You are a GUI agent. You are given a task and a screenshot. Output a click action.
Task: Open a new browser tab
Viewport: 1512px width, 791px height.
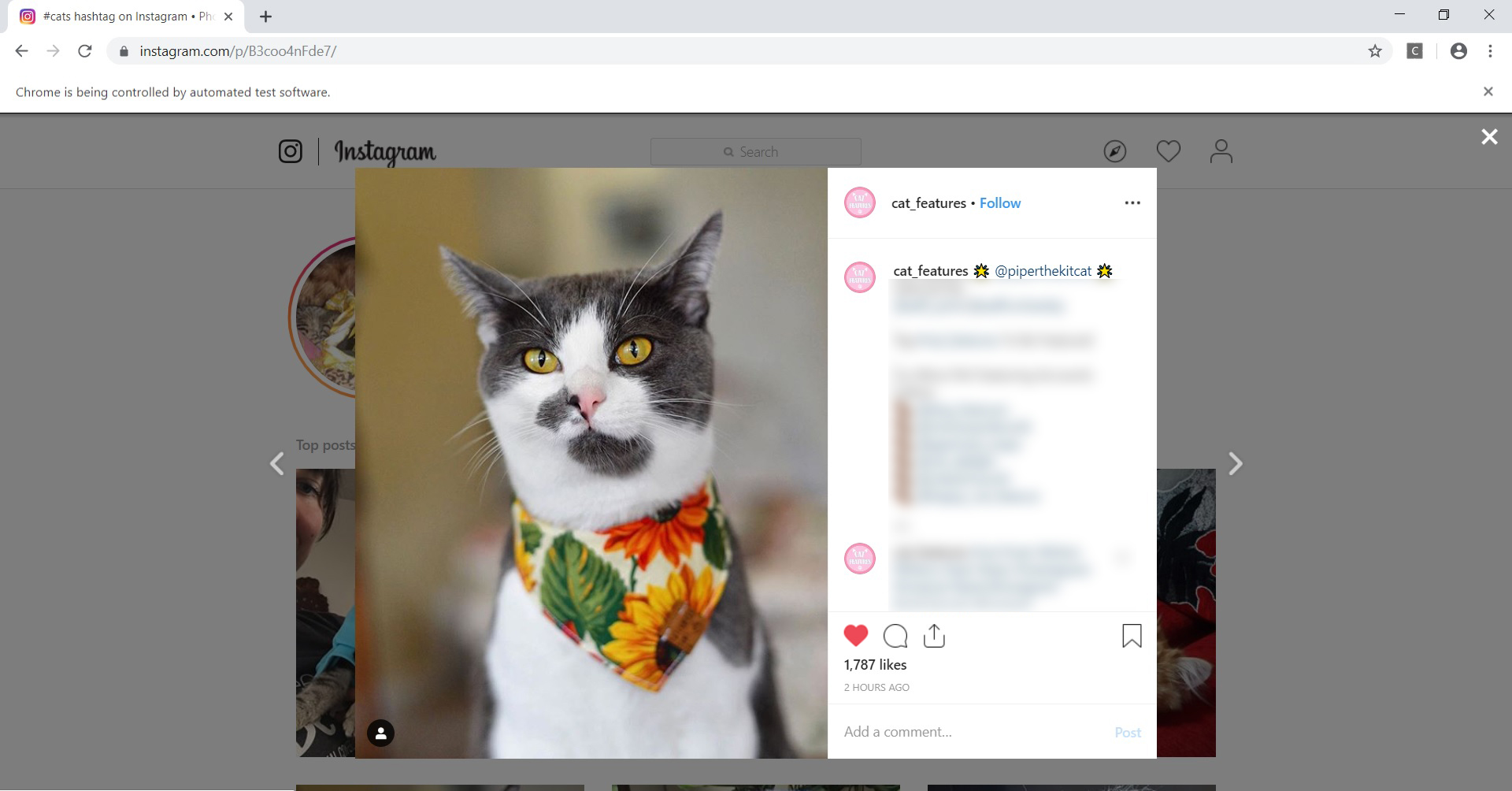[x=265, y=17]
